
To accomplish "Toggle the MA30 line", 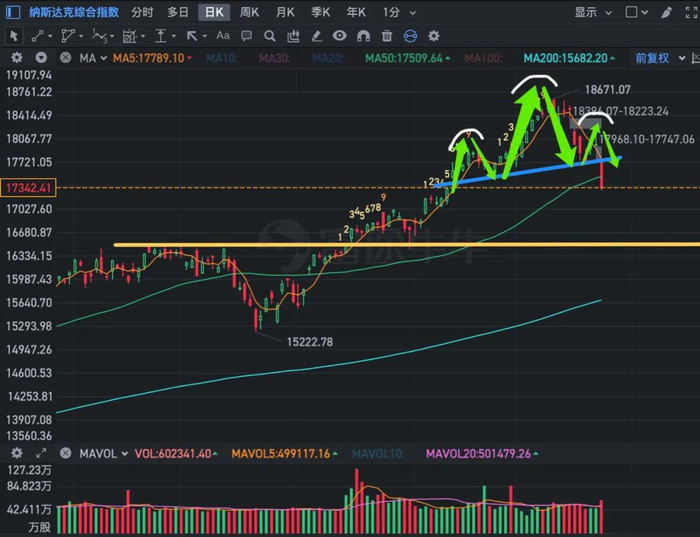I will (275, 58).
